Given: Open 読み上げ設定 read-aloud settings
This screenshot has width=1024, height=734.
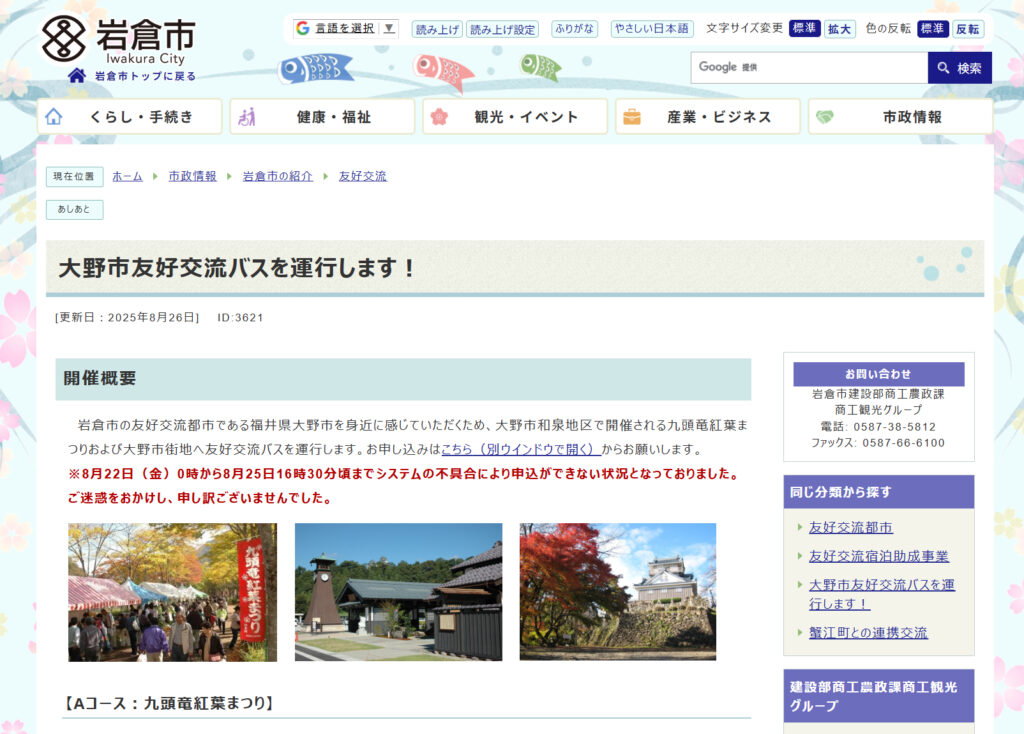Looking at the screenshot, I should 502,29.
